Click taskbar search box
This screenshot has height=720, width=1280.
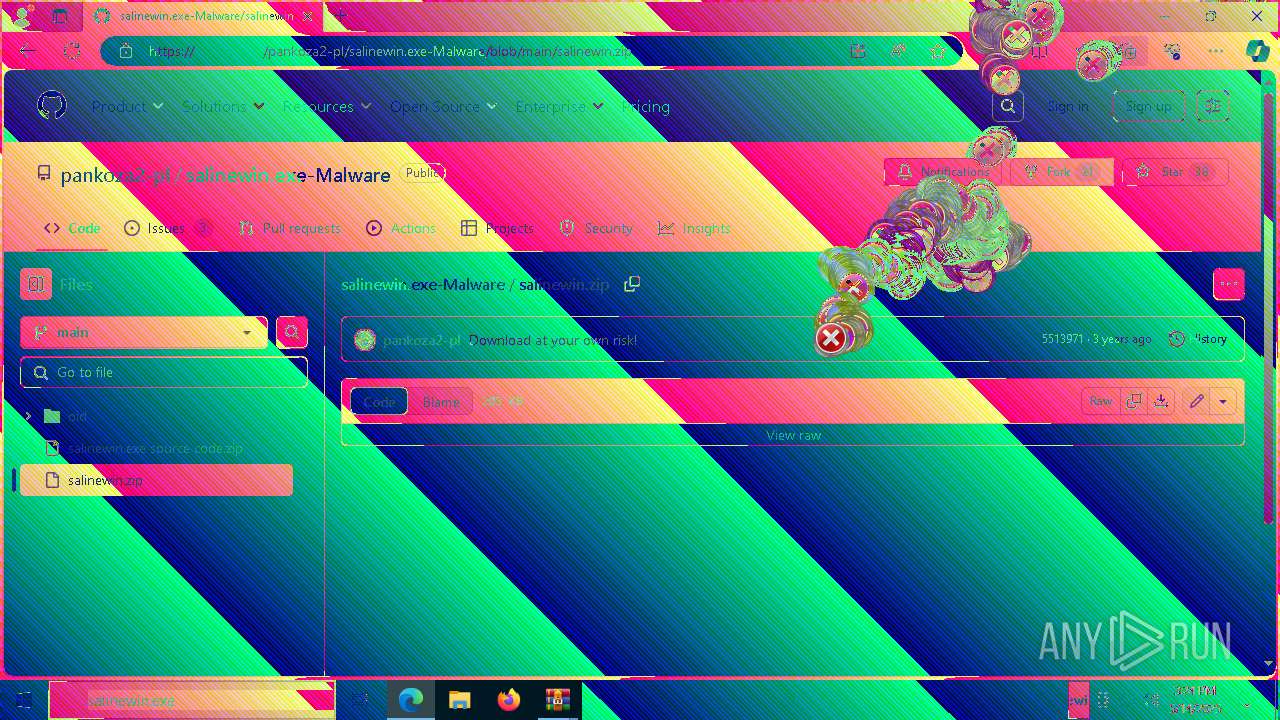tap(192, 701)
